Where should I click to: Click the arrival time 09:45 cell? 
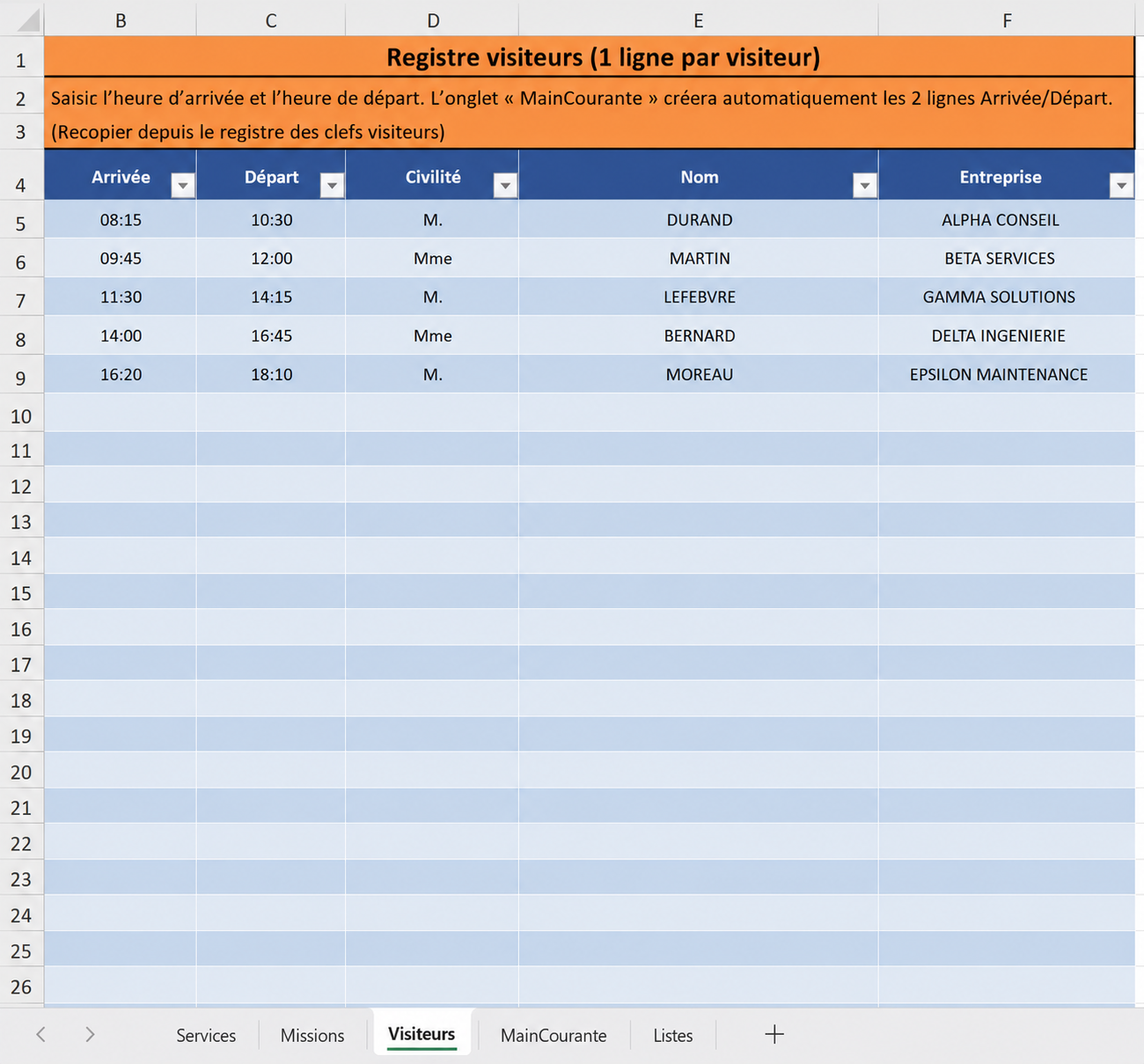pos(121,259)
